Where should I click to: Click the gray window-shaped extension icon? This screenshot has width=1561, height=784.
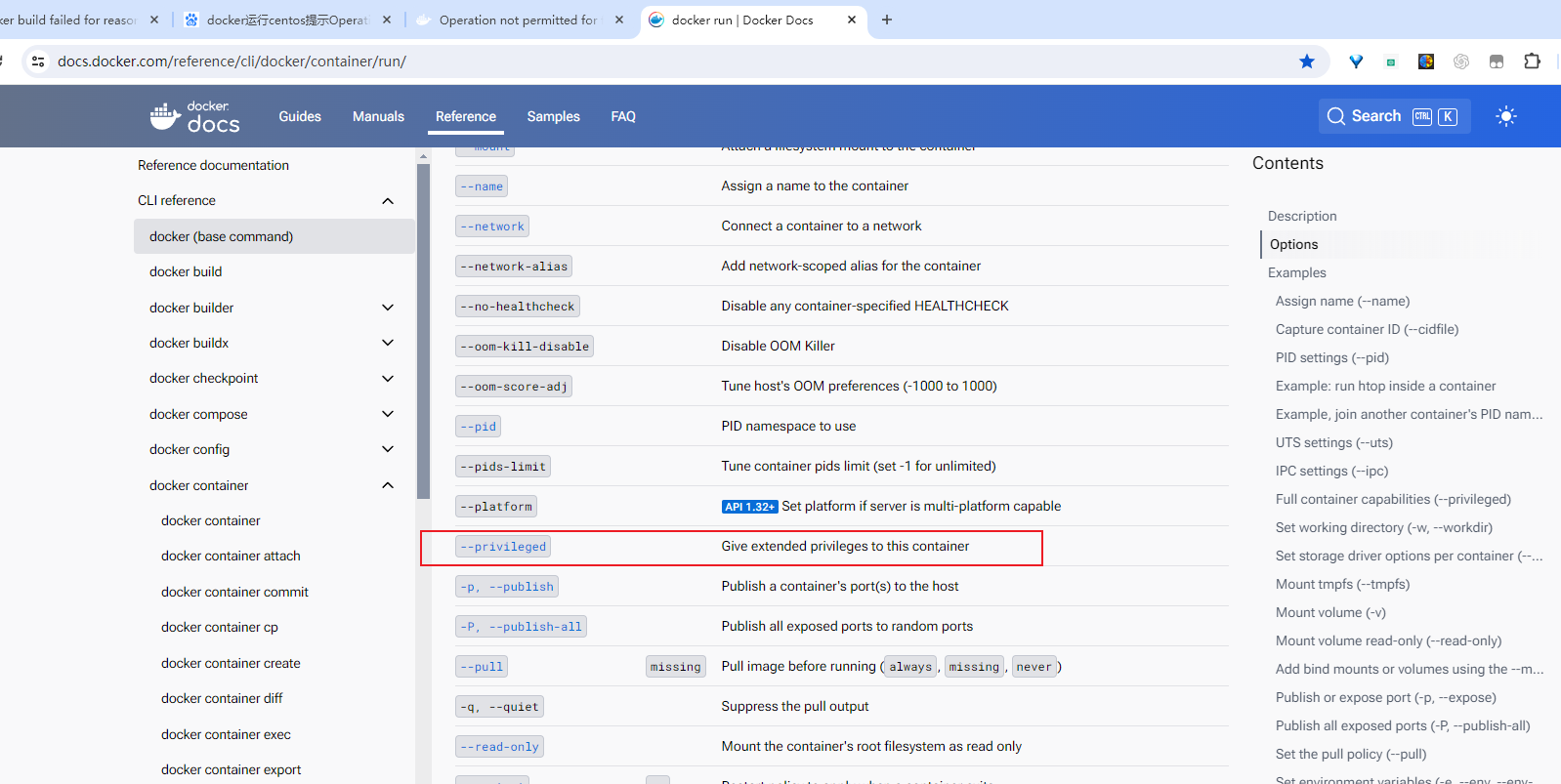tap(1497, 62)
